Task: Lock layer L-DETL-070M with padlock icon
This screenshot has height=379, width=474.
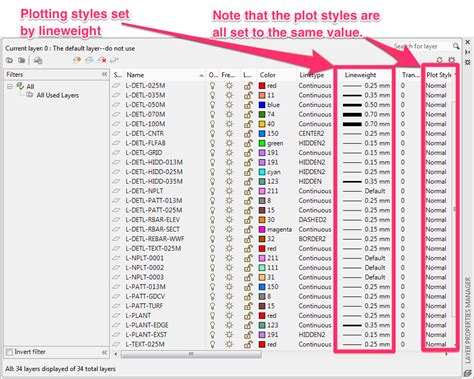Action: [248, 114]
